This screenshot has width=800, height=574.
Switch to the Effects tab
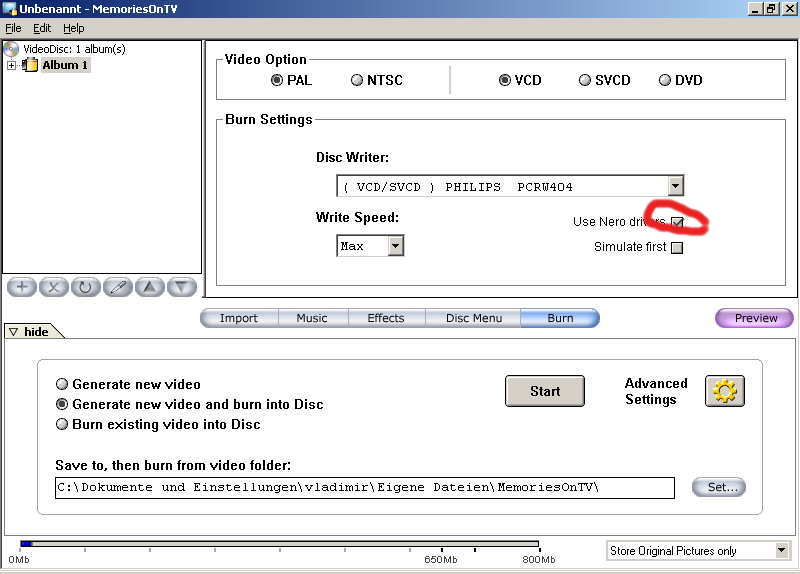click(386, 318)
